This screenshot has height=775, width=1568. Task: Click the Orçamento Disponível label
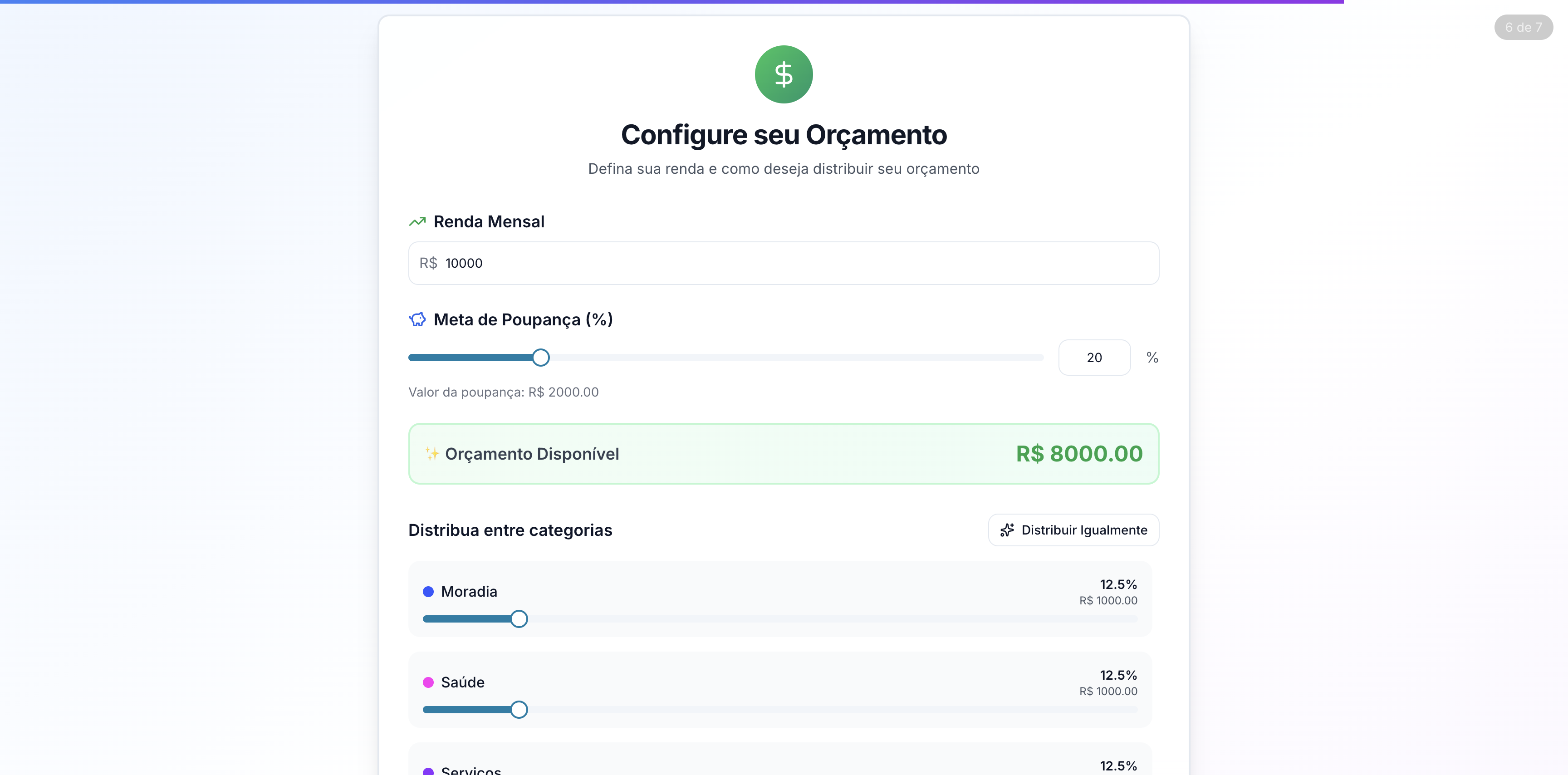click(x=532, y=454)
